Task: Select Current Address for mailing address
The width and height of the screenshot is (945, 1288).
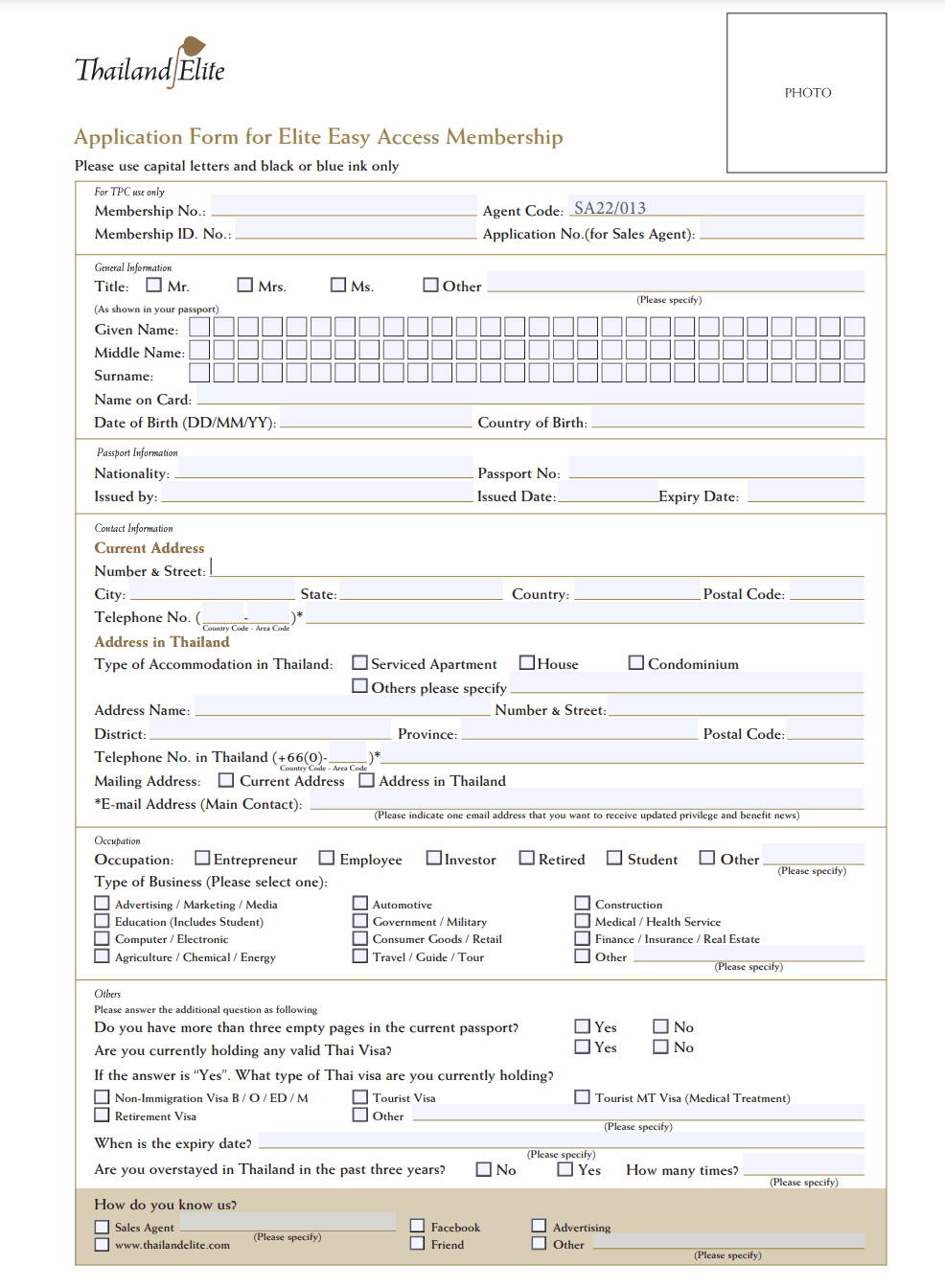Action: pyautogui.click(x=226, y=780)
